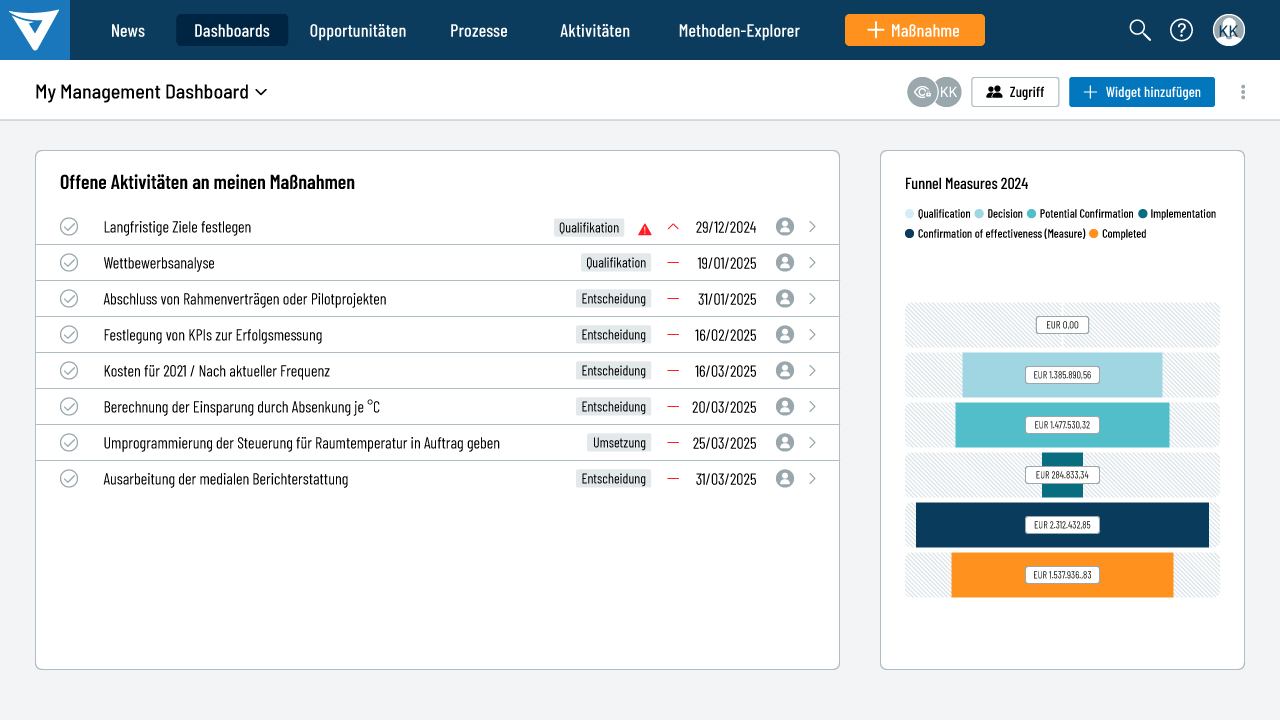
Task: Click the KK user avatar in navbar
Action: pyautogui.click(x=1229, y=30)
